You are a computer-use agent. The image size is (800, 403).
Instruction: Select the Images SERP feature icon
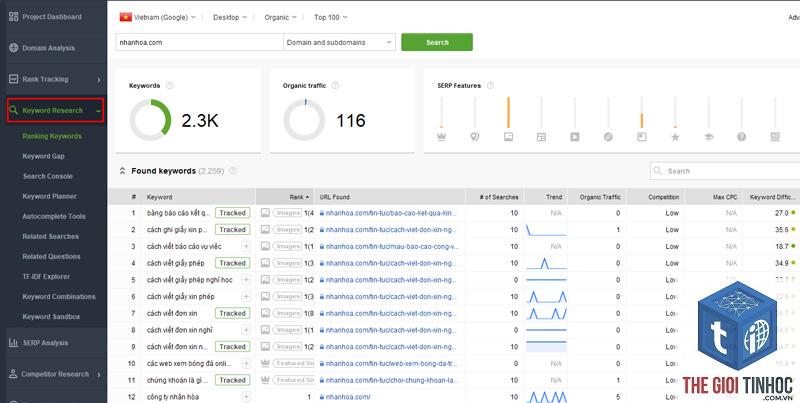click(x=508, y=137)
